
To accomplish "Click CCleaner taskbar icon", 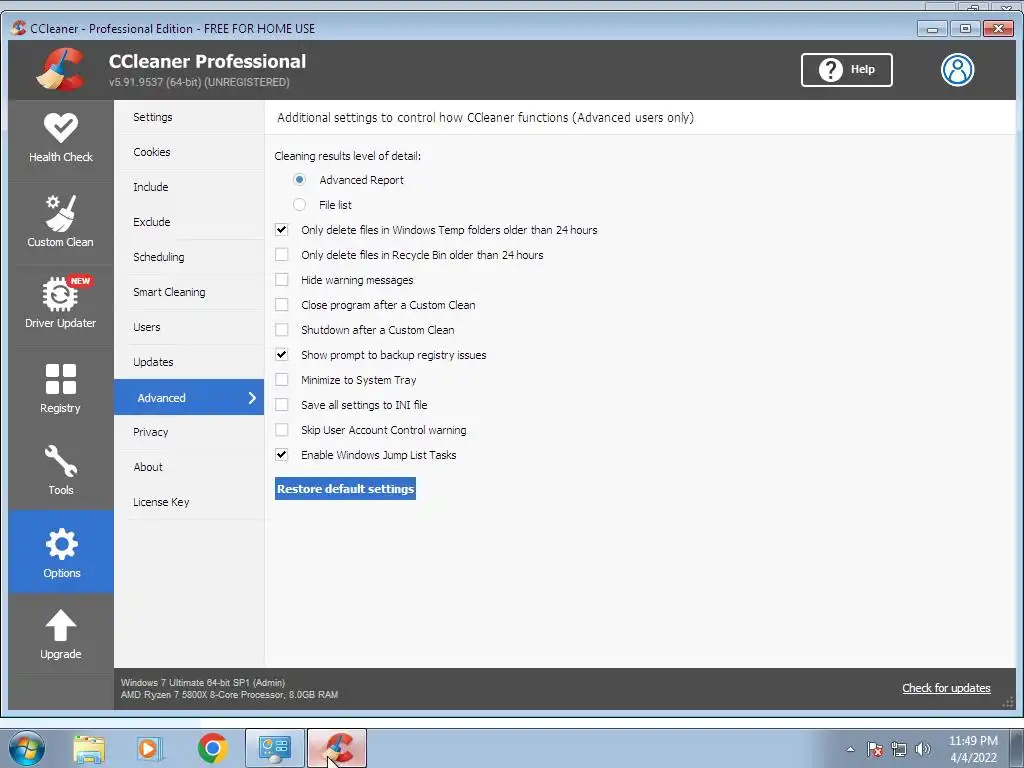I will [x=336, y=748].
